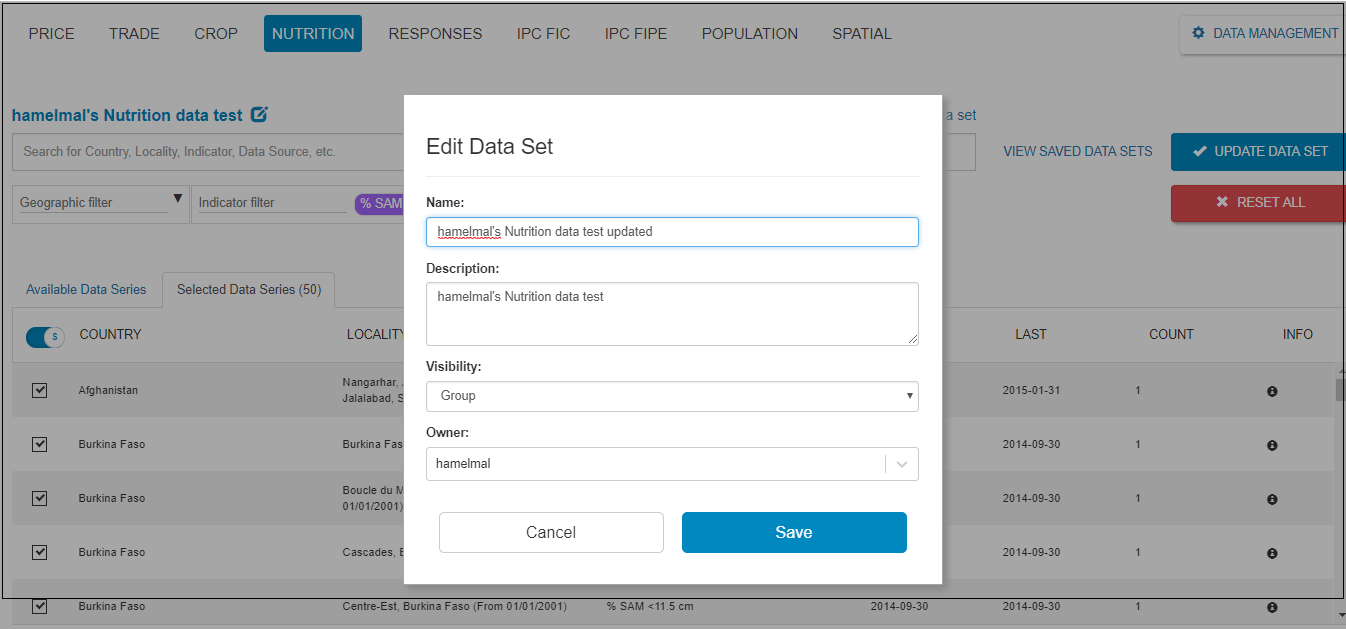Uncheck the Boucle du Mouhoun row checkbox
This screenshot has height=629, width=1346.
click(39, 498)
